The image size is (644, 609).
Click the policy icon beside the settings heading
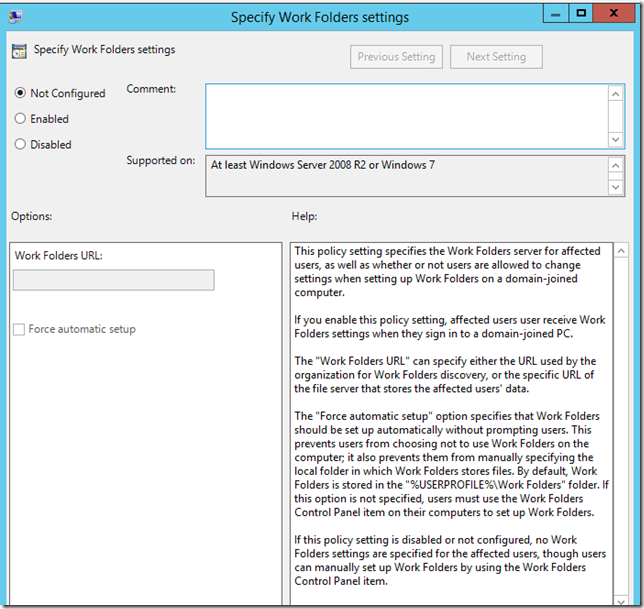(19, 50)
